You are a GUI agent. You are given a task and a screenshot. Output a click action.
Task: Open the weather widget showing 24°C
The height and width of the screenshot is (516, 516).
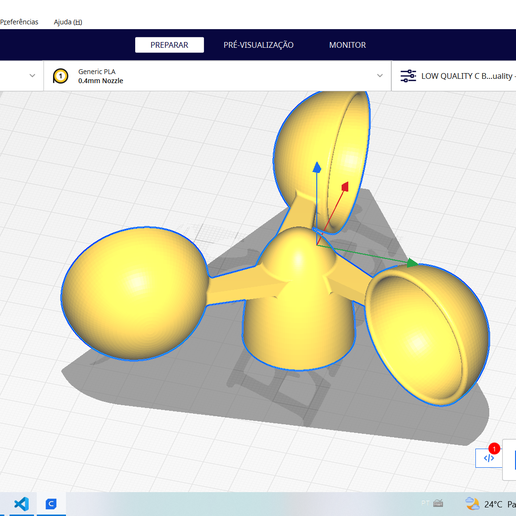tap(490, 504)
